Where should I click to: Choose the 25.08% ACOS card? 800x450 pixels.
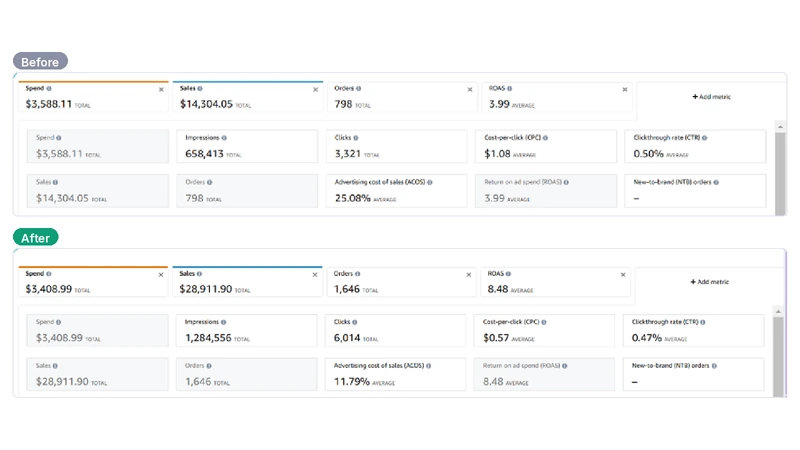397,191
